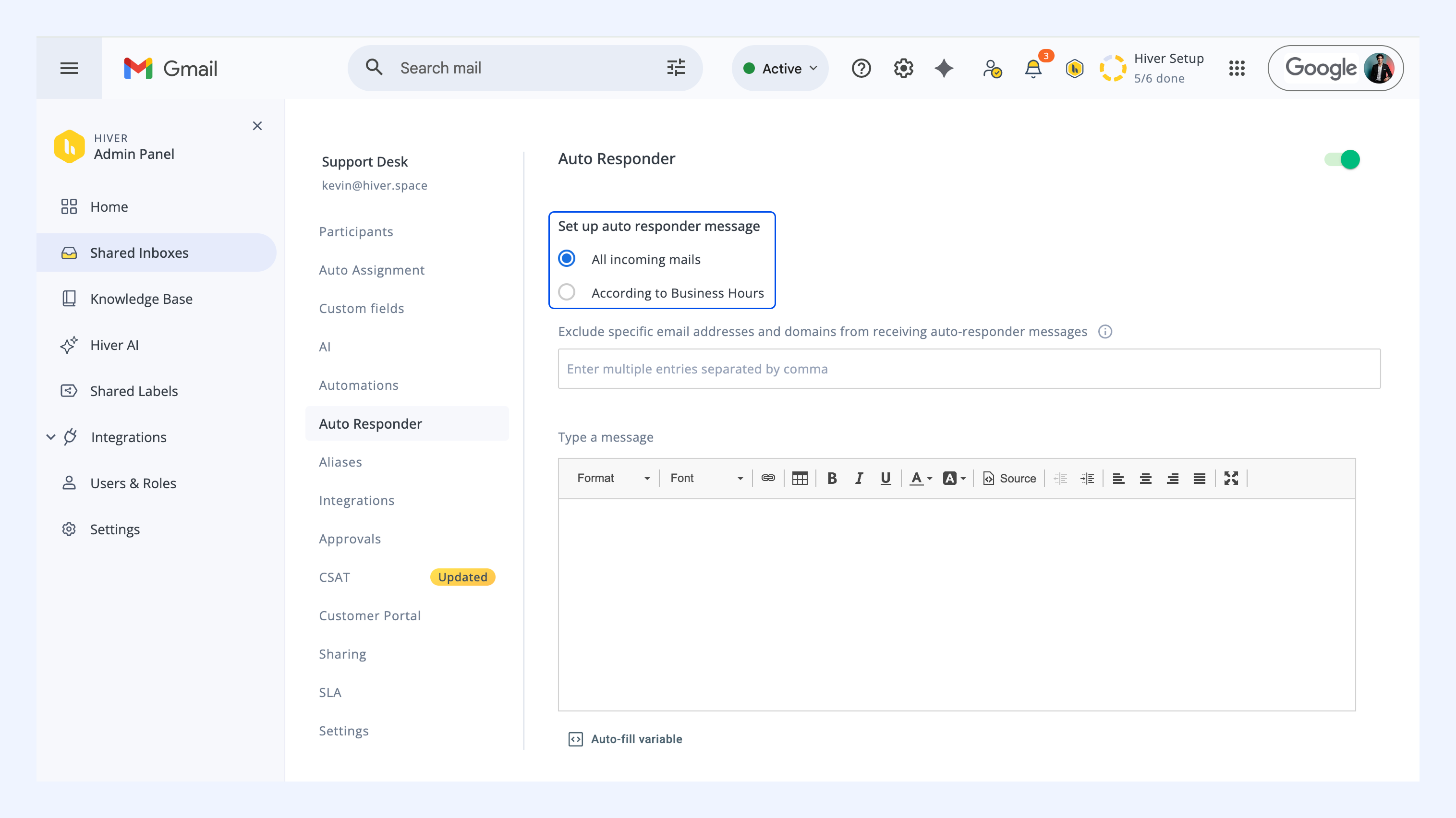The image size is (1456, 818).
Task: Click the info icon beside the exclude addresses label
Action: (x=1105, y=332)
